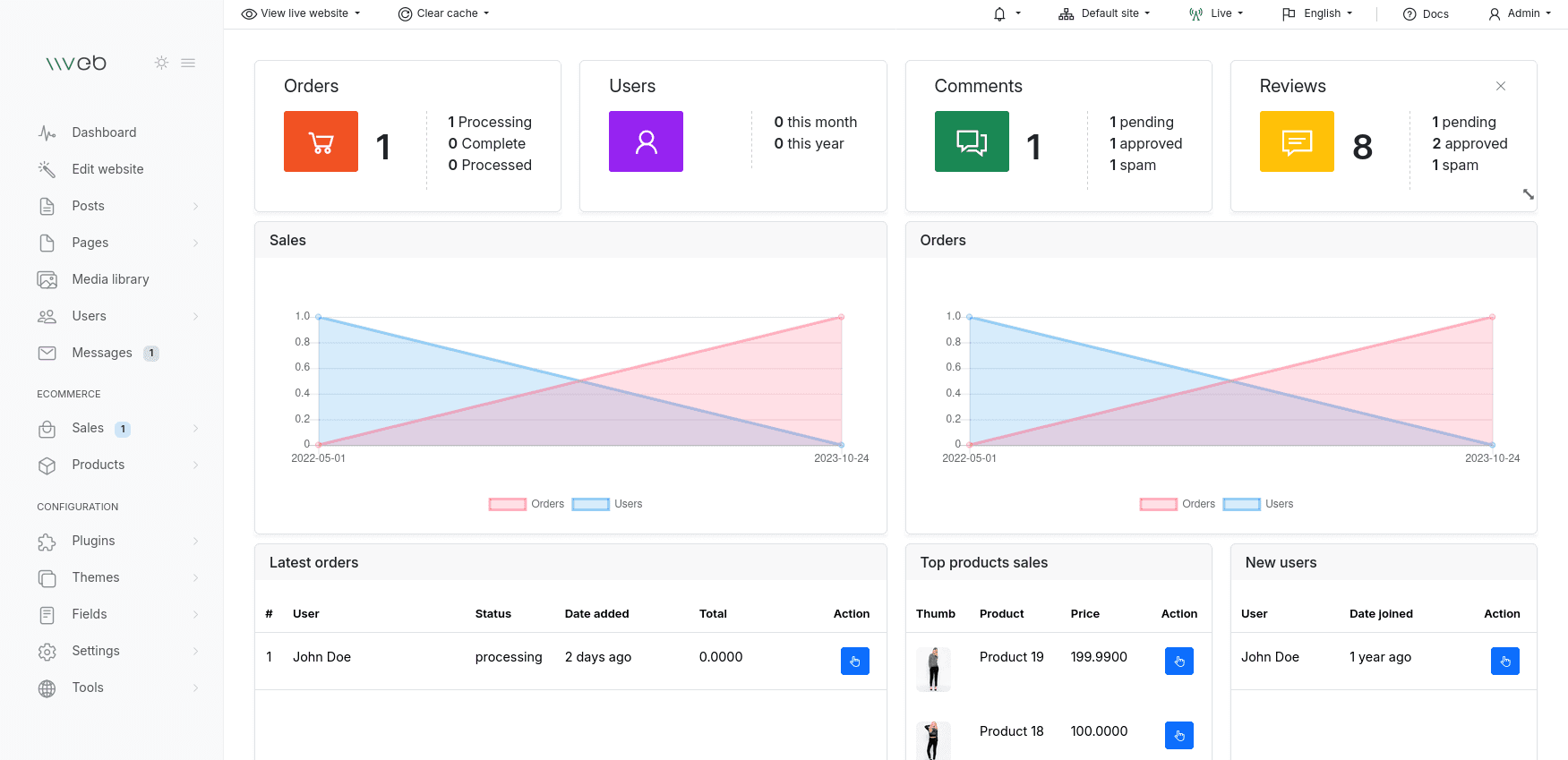Open the English language dropdown

pyautogui.click(x=1317, y=13)
